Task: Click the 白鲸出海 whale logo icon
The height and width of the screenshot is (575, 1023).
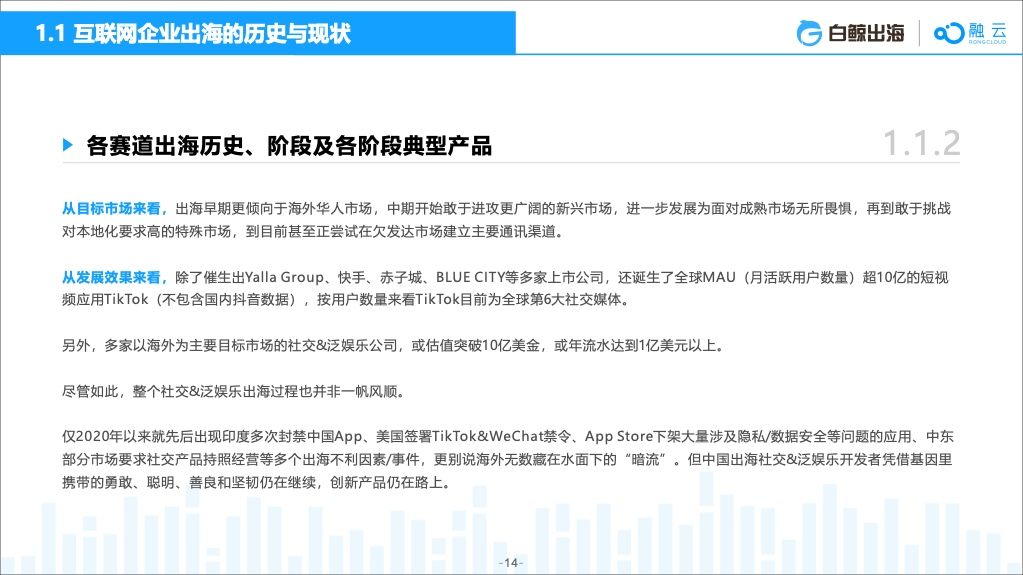Action: 809,33
